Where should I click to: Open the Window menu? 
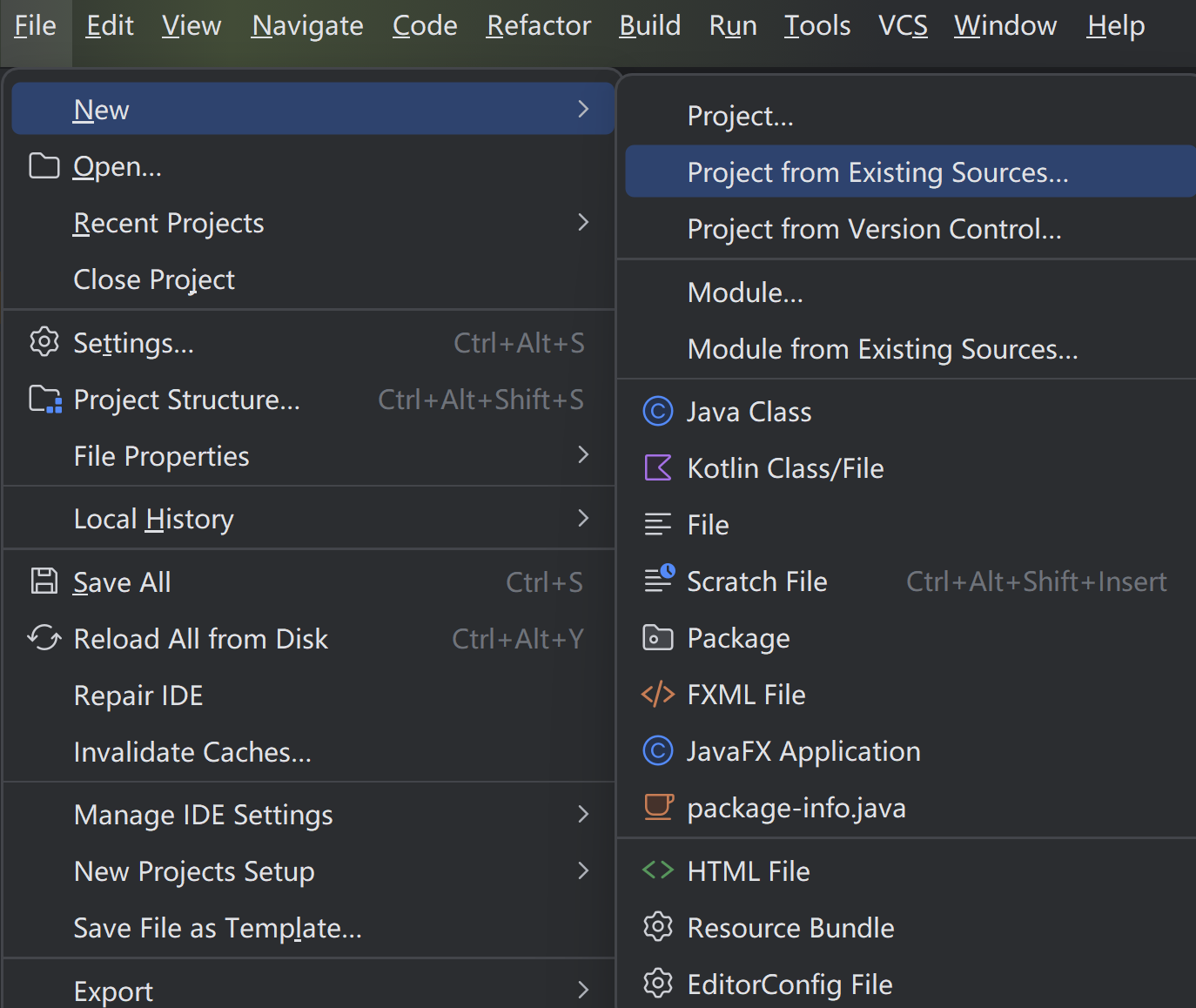(x=1005, y=26)
